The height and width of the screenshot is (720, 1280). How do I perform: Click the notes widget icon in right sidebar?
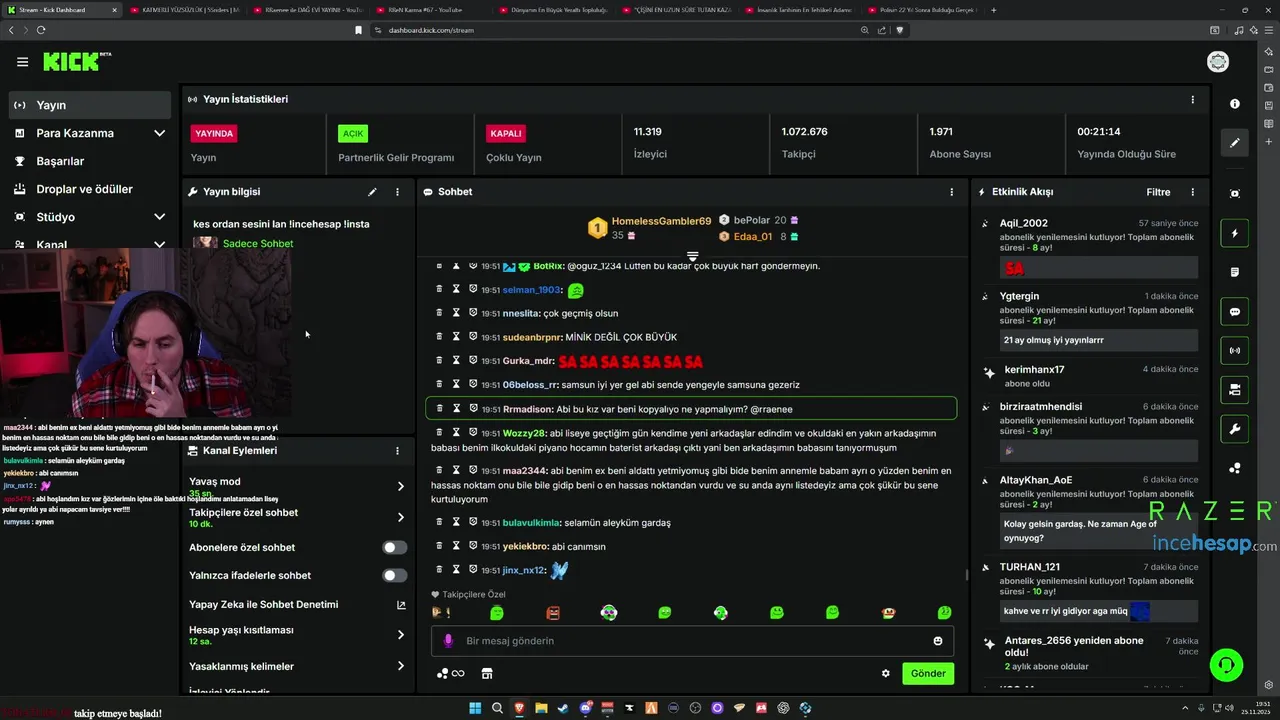point(1235,272)
